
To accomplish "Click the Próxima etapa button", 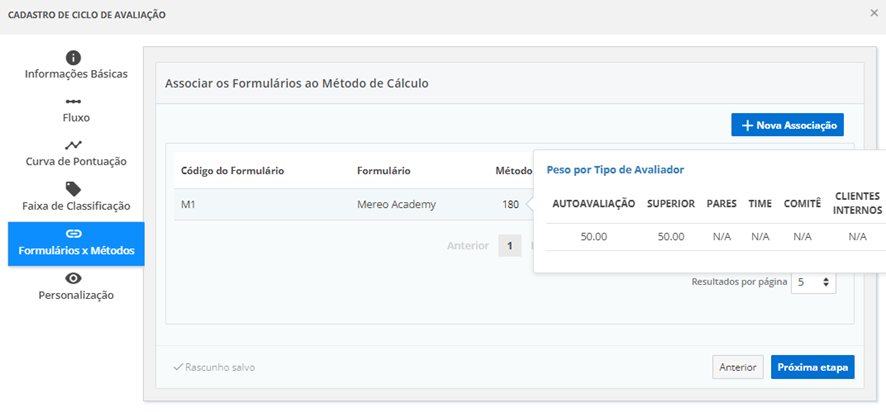I will 812,367.
